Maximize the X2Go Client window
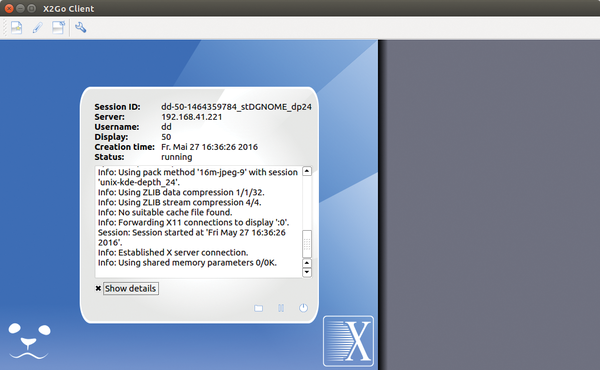The image size is (600, 370). tap(32, 8)
